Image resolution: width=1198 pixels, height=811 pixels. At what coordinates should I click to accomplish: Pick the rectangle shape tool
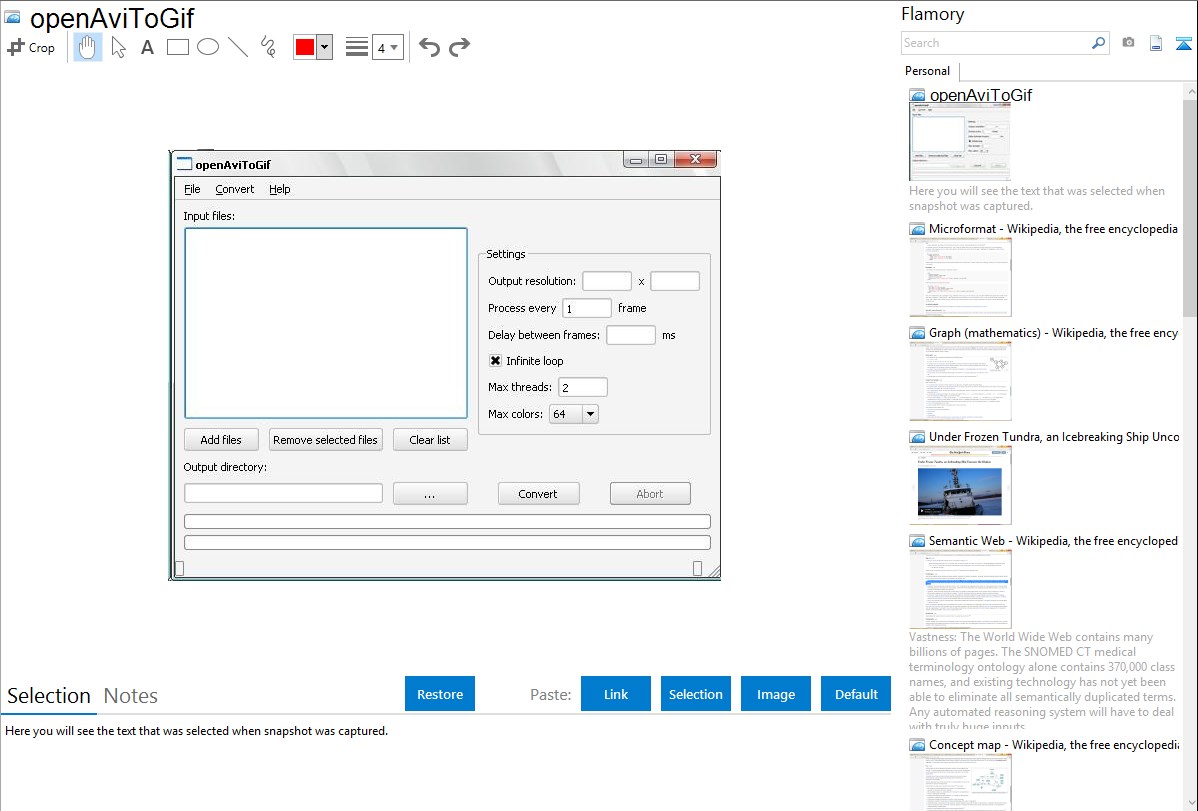178,47
